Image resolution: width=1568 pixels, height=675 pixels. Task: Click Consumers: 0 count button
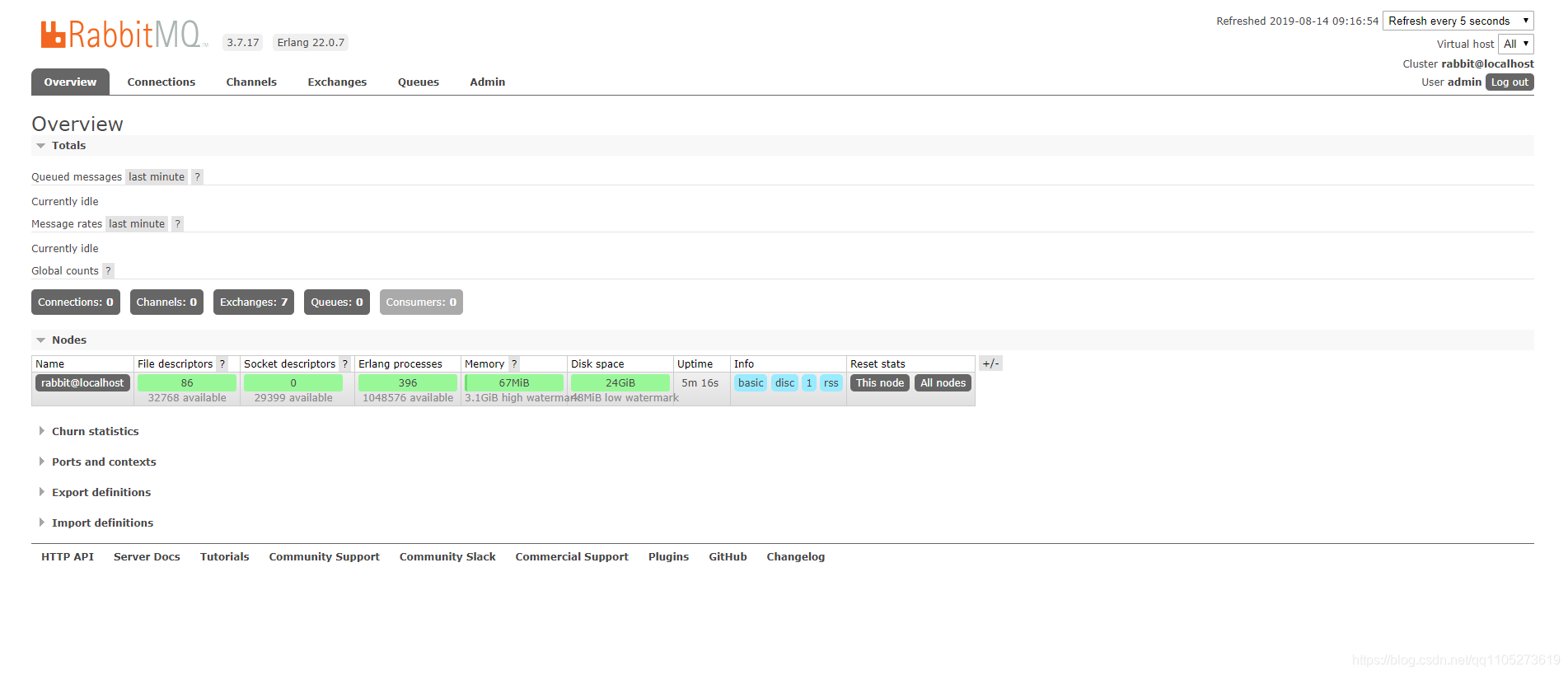(421, 302)
